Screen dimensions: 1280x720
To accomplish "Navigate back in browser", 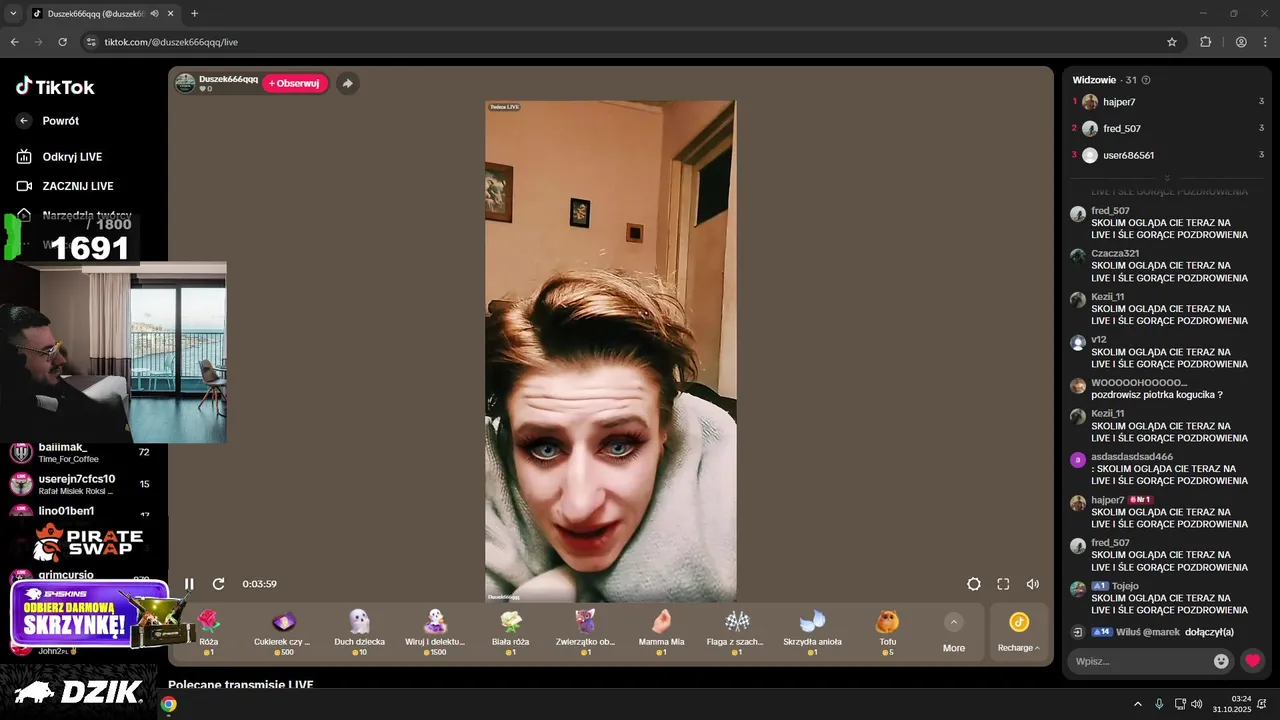I will coord(14,42).
